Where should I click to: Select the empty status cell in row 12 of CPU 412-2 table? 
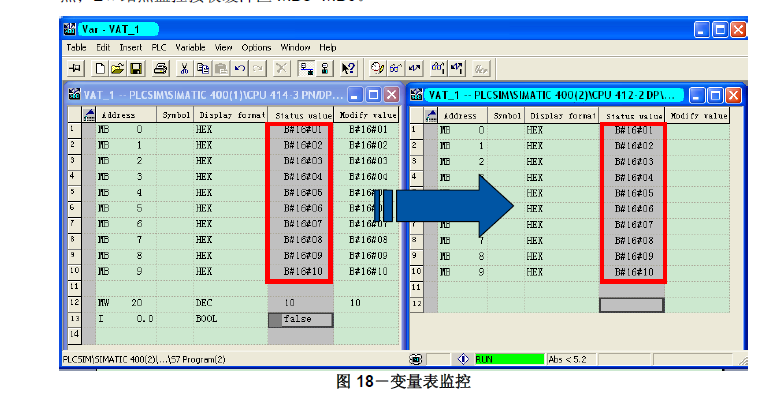pos(631,305)
